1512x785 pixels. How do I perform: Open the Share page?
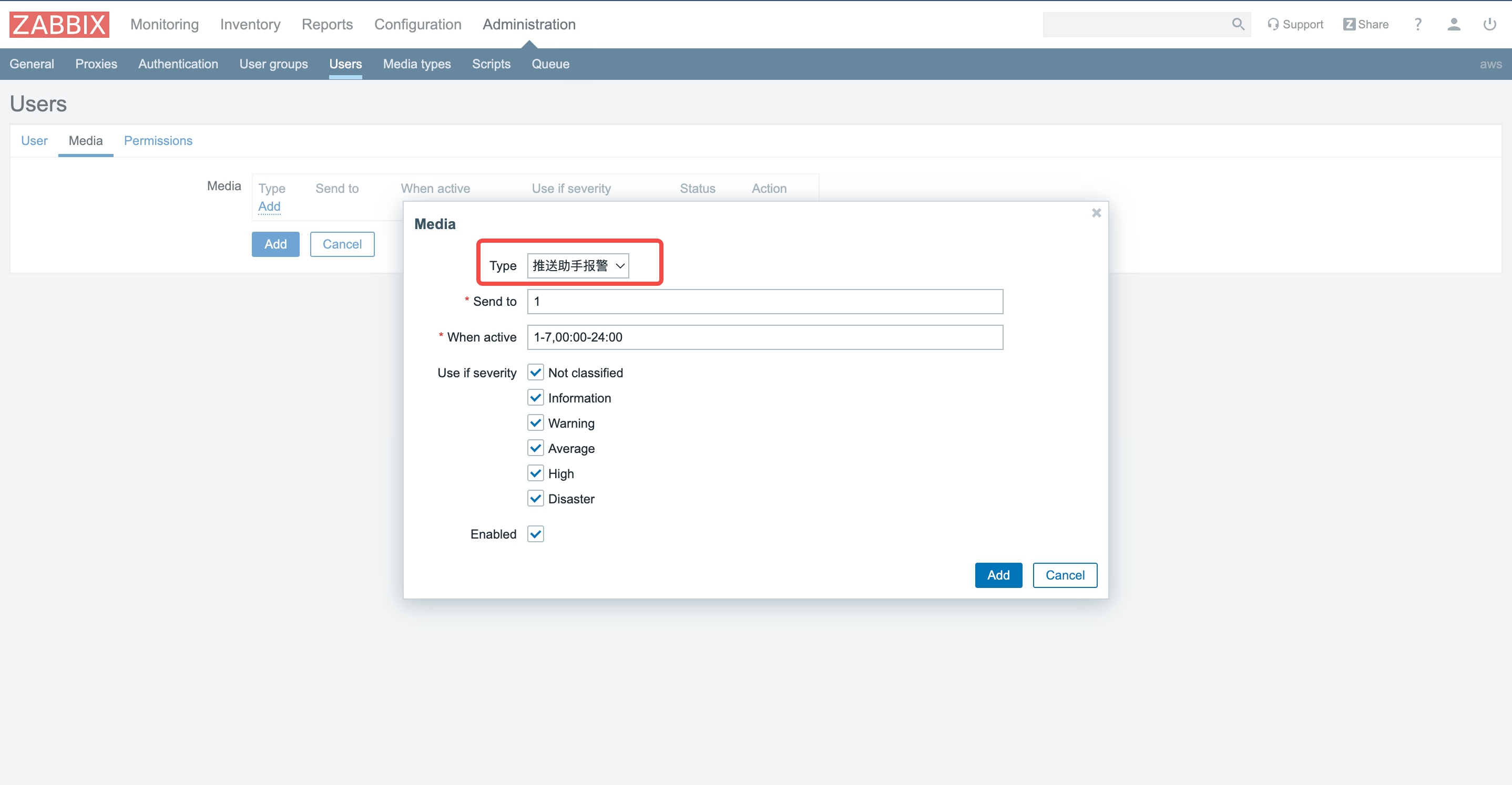pyautogui.click(x=1366, y=24)
